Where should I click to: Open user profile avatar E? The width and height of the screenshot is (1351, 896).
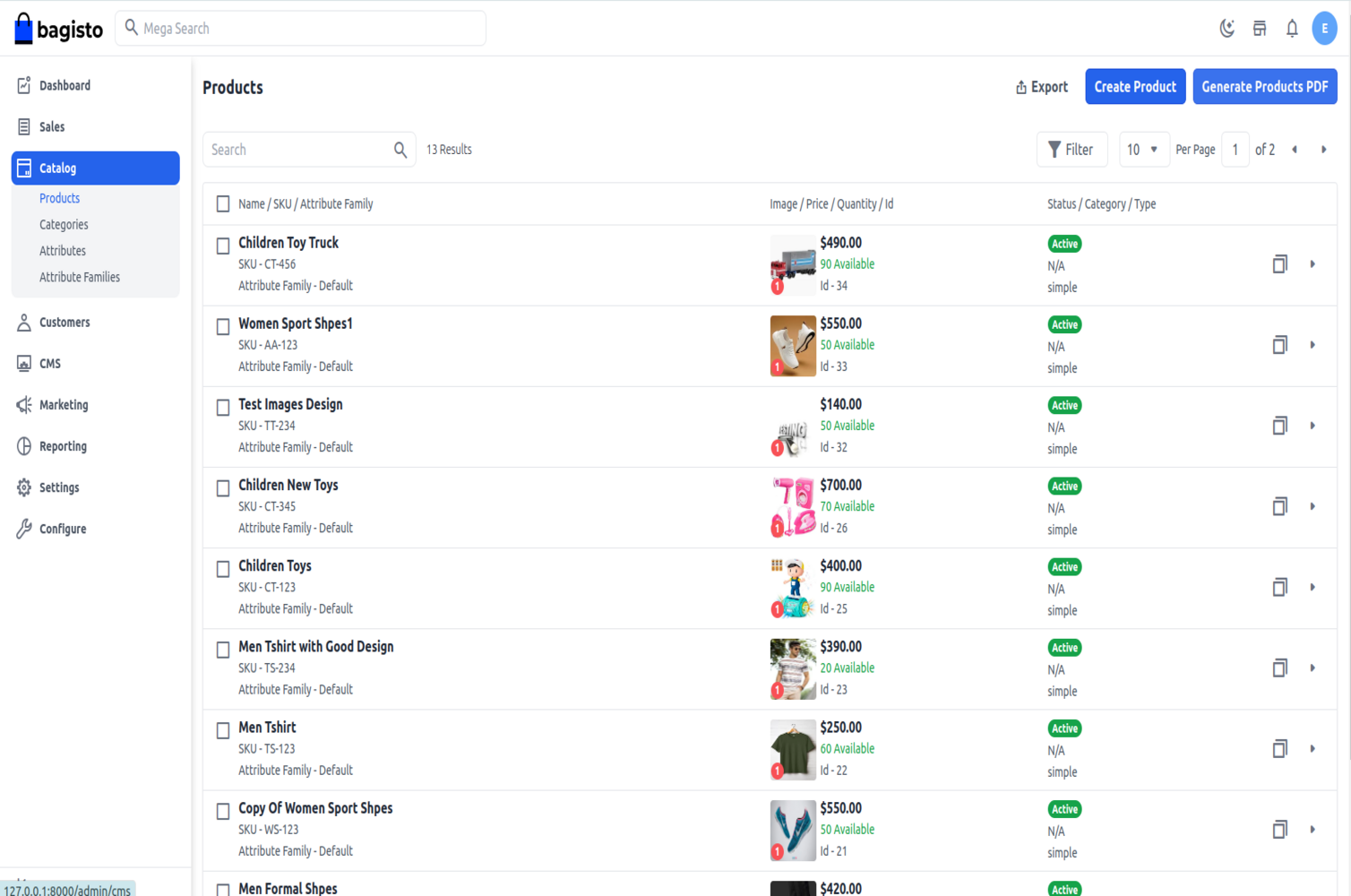tap(1324, 29)
